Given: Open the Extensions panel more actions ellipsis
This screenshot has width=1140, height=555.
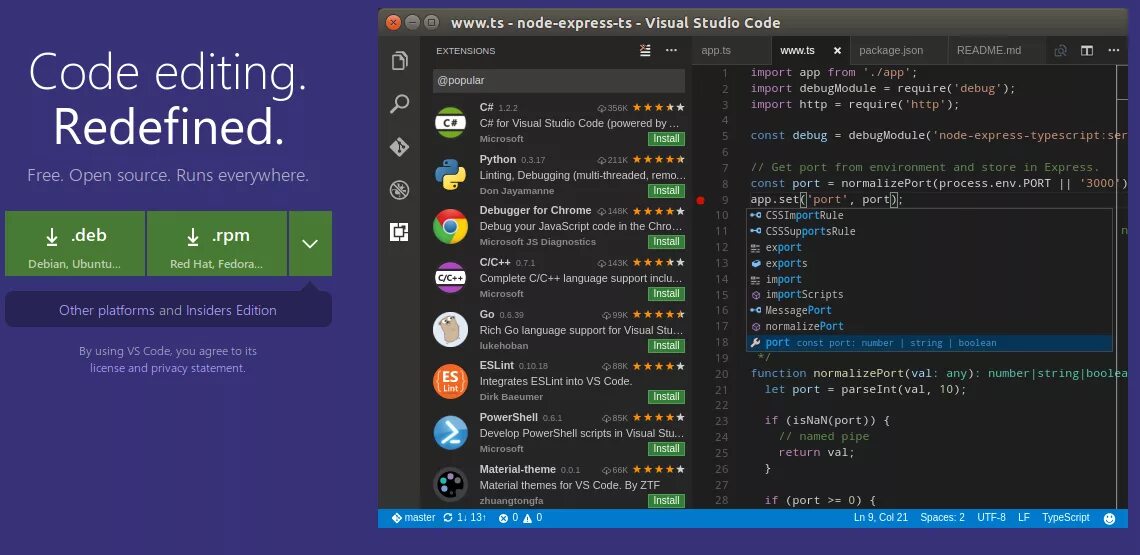Looking at the screenshot, I should coord(671,50).
